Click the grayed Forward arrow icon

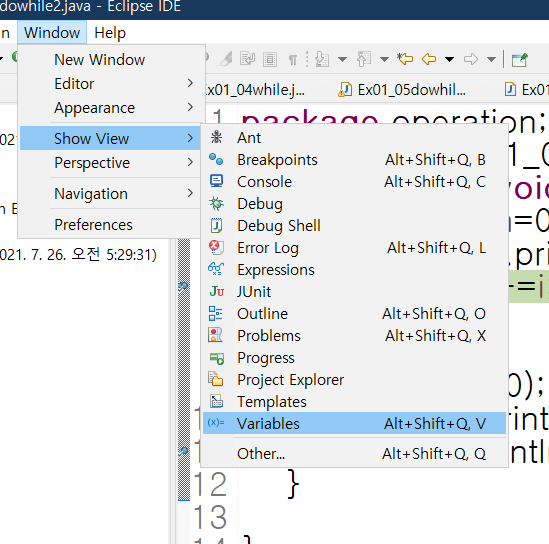point(471,59)
